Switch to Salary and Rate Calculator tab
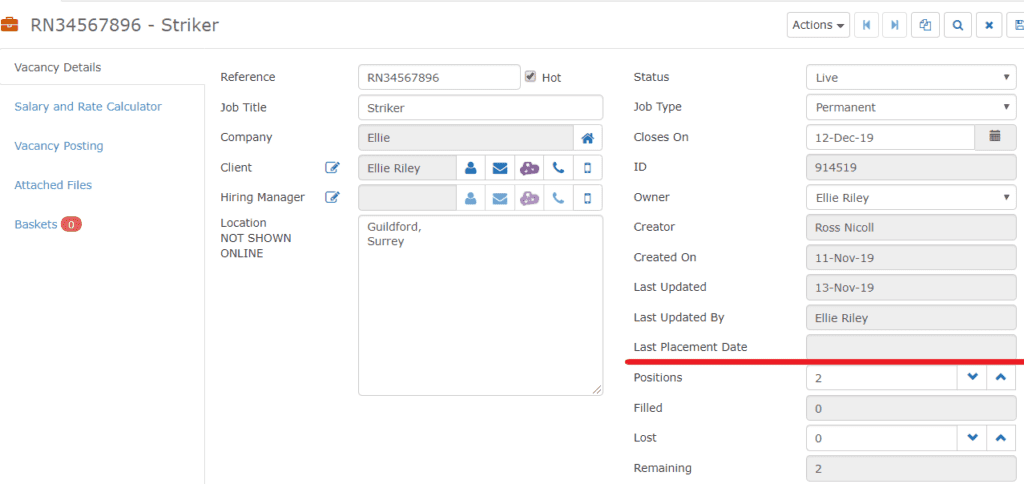The image size is (1024, 484). 88,106
